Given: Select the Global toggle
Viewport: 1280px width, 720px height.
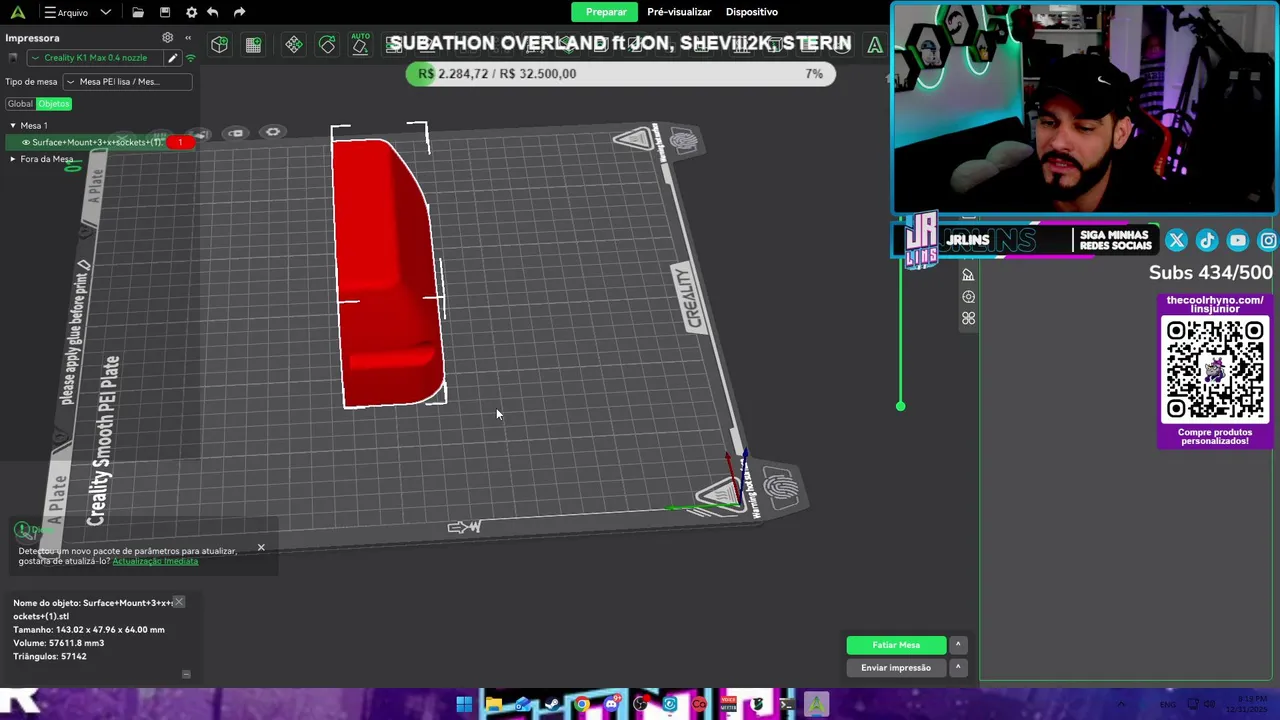Looking at the screenshot, I should pos(20,104).
